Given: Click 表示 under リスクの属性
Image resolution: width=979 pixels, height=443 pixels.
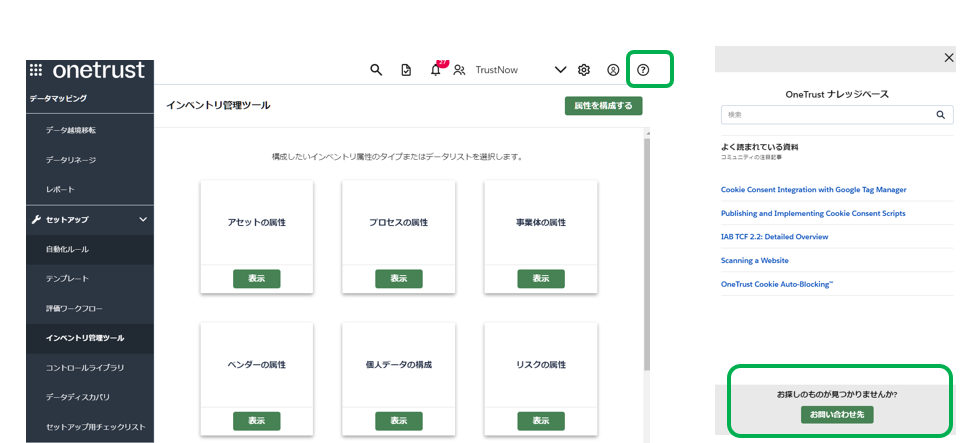Looking at the screenshot, I should tap(541, 421).
